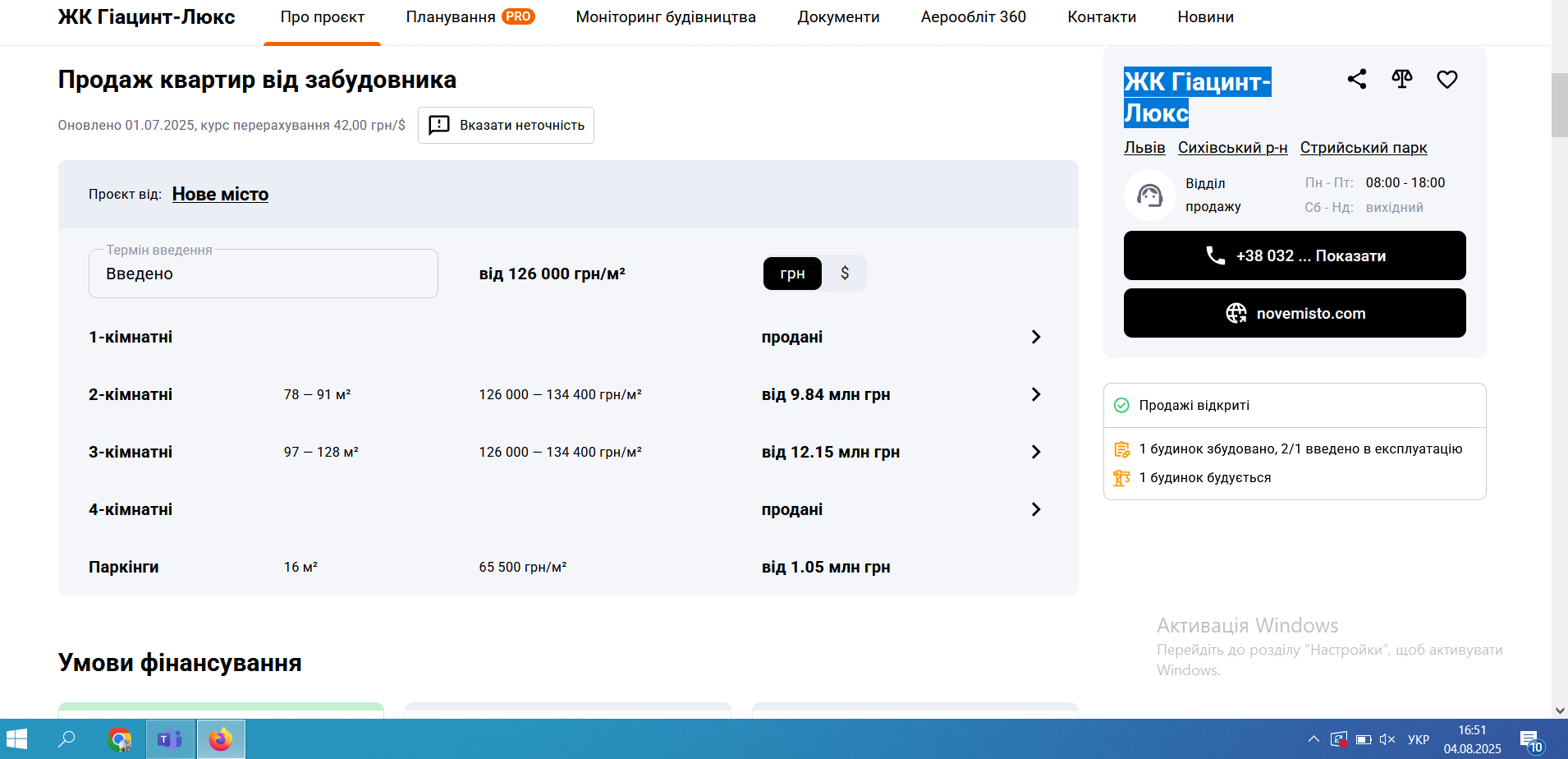Add to favorites with heart icon
The height and width of the screenshot is (759, 1568).
pyautogui.click(x=1447, y=79)
